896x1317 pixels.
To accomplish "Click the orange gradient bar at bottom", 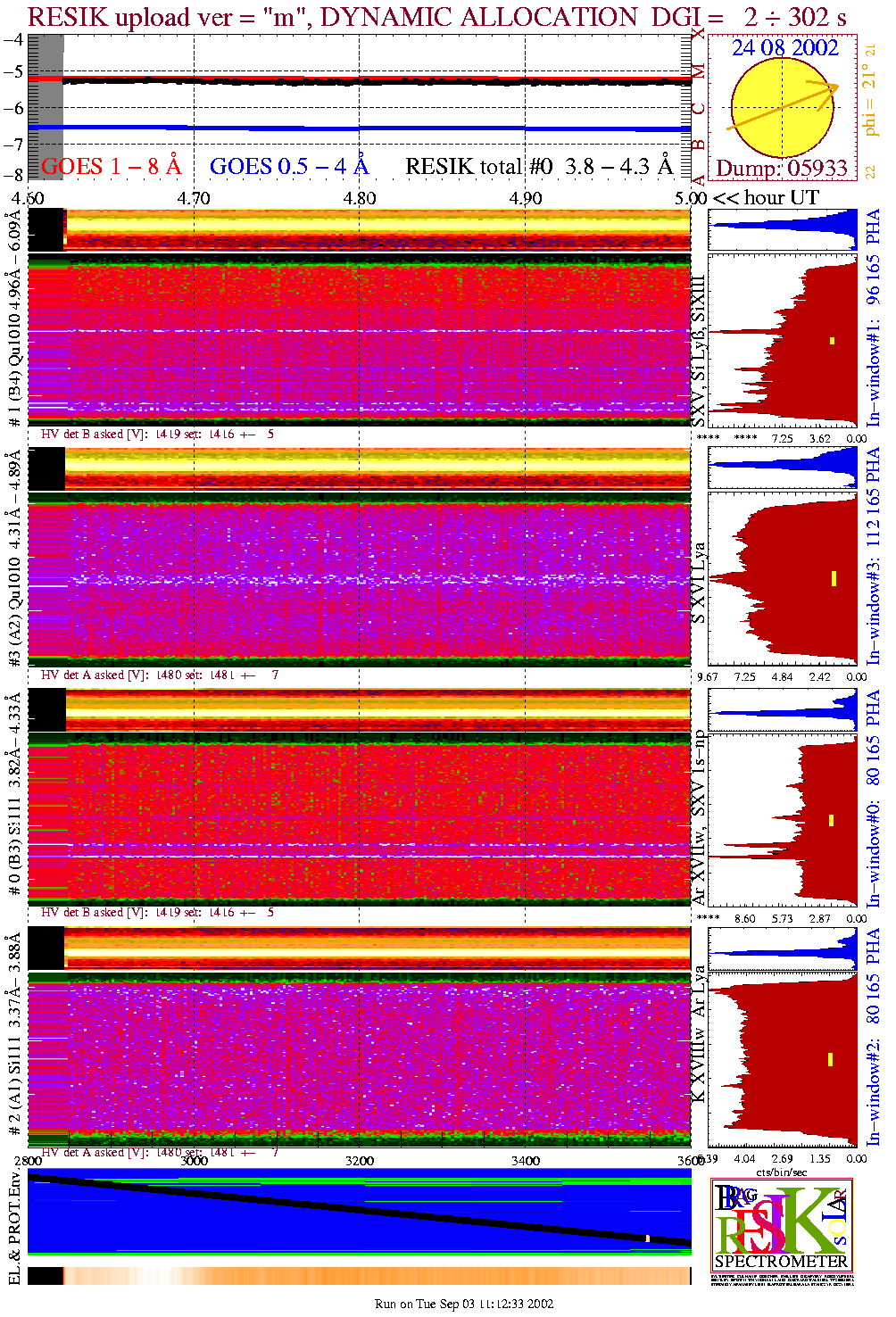I will click(x=375, y=1276).
